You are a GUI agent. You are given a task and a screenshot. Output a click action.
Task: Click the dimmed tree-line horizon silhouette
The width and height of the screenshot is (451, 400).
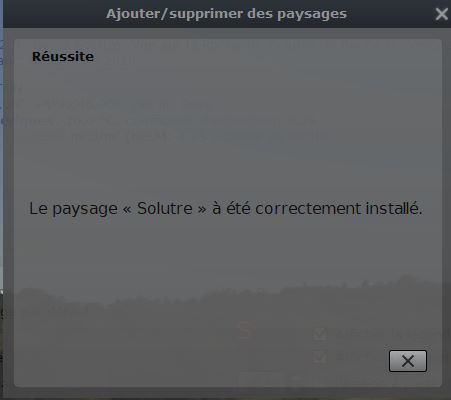(228, 293)
